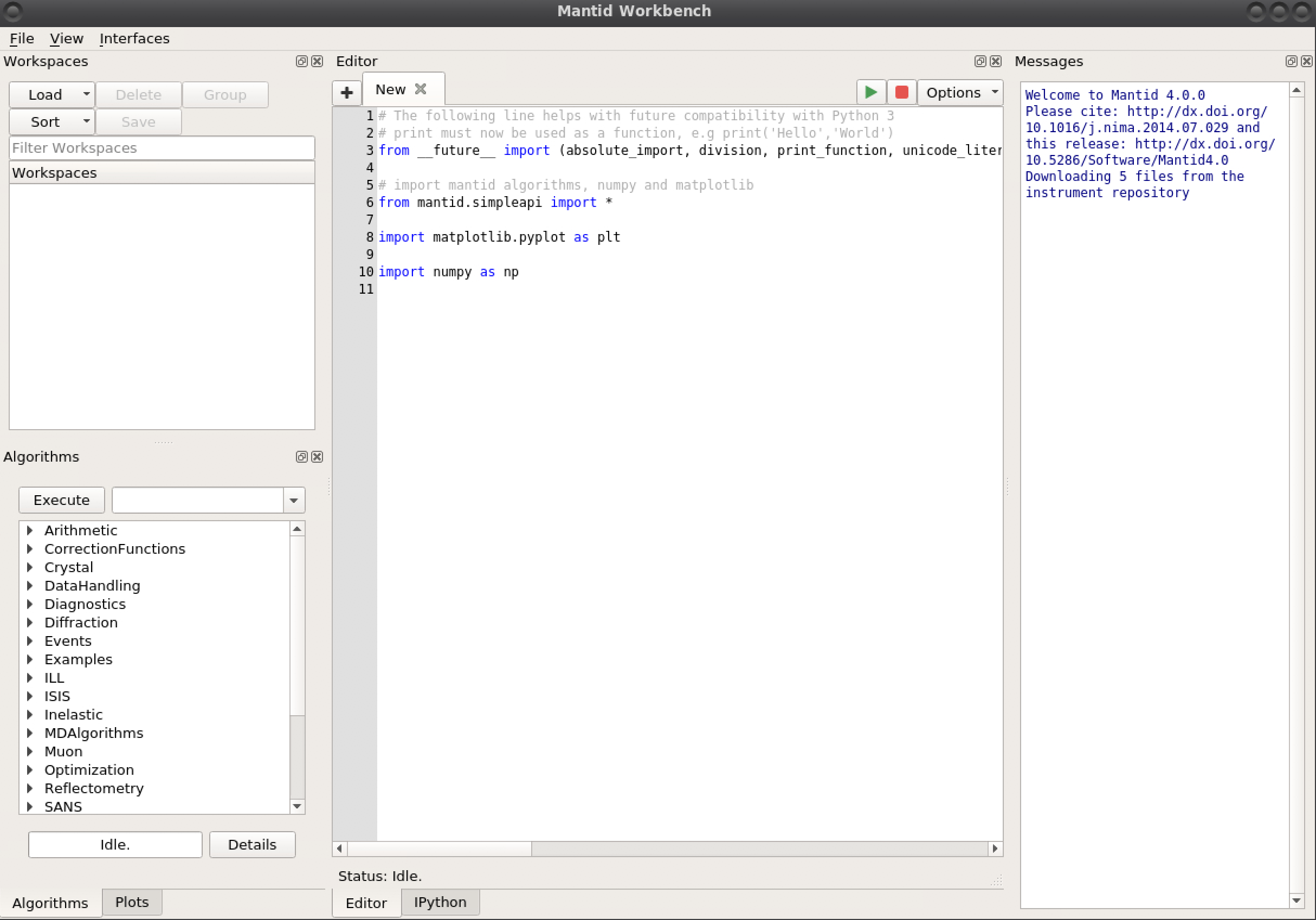Switch to the IPython tab
The height and width of the screenshot is (920, 1316).
[440, 902]
